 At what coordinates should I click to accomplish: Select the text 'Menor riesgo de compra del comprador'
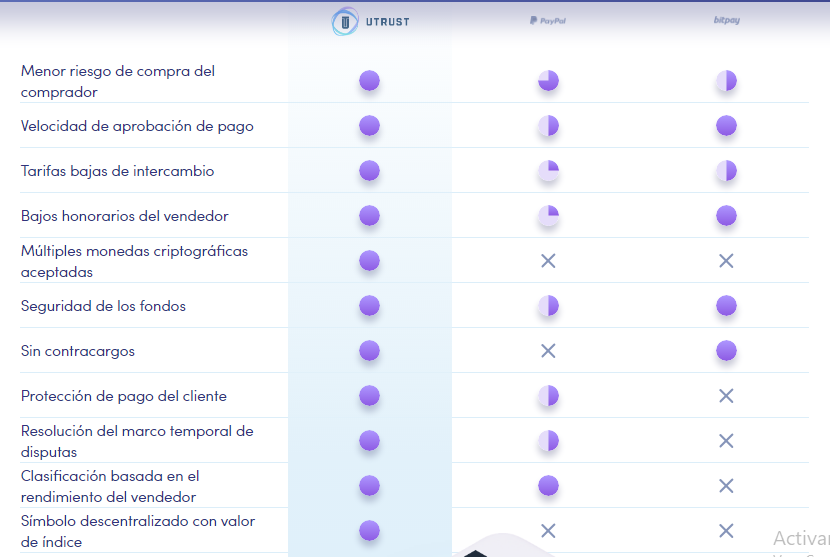pos(118,81)
